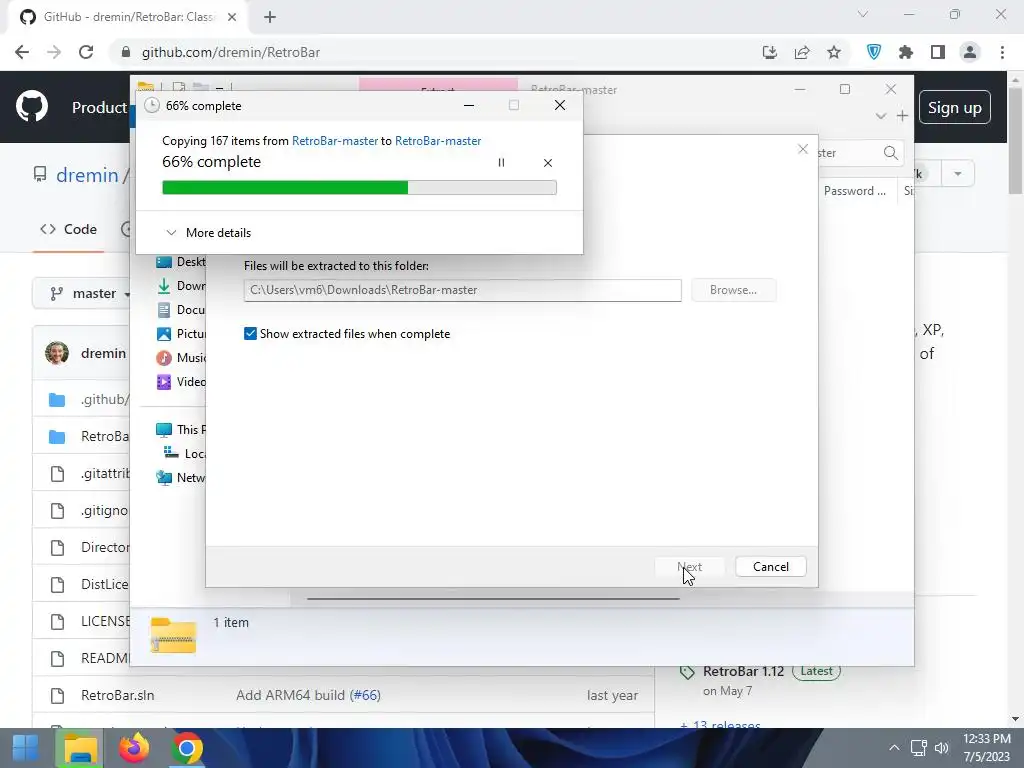The height and width of the screenshot is (768, 1024).
Task: Open RetroBar 1.12 release
Action: click(x=743, y=672)
